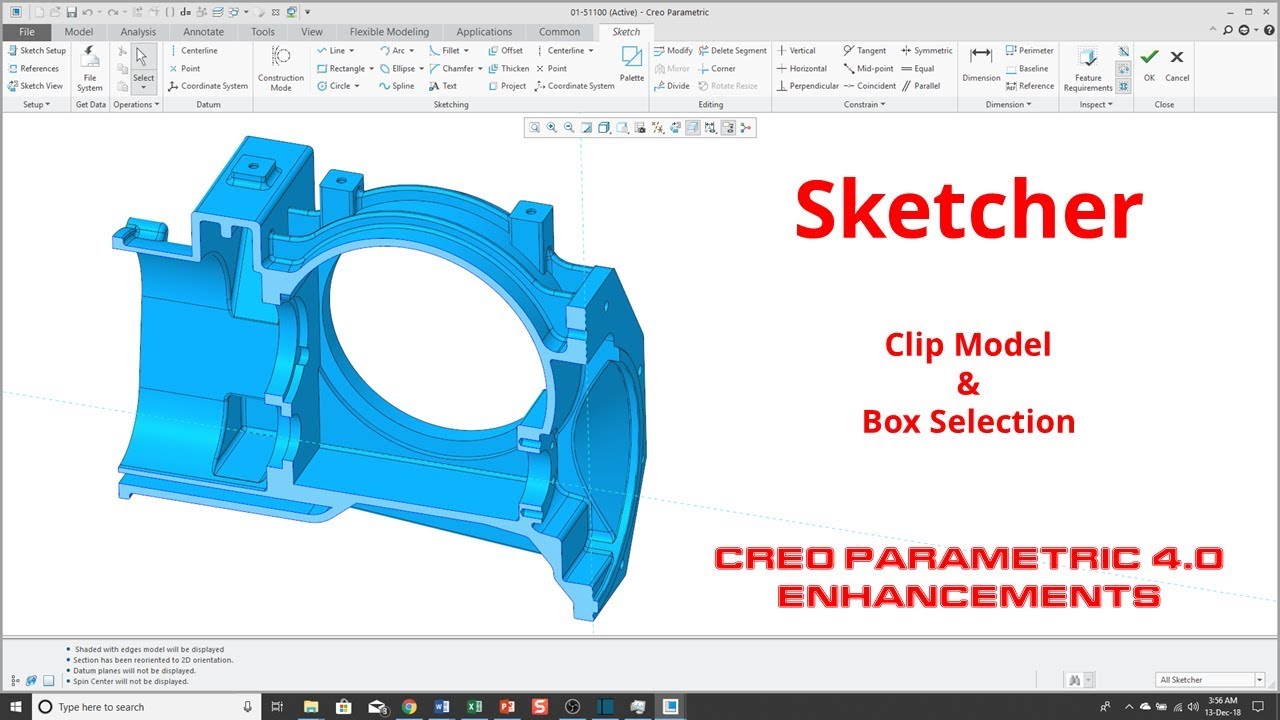This screenshot has height=720, width=1280.
Task: Switch to the Analysis tab
Action: point(138,32)
